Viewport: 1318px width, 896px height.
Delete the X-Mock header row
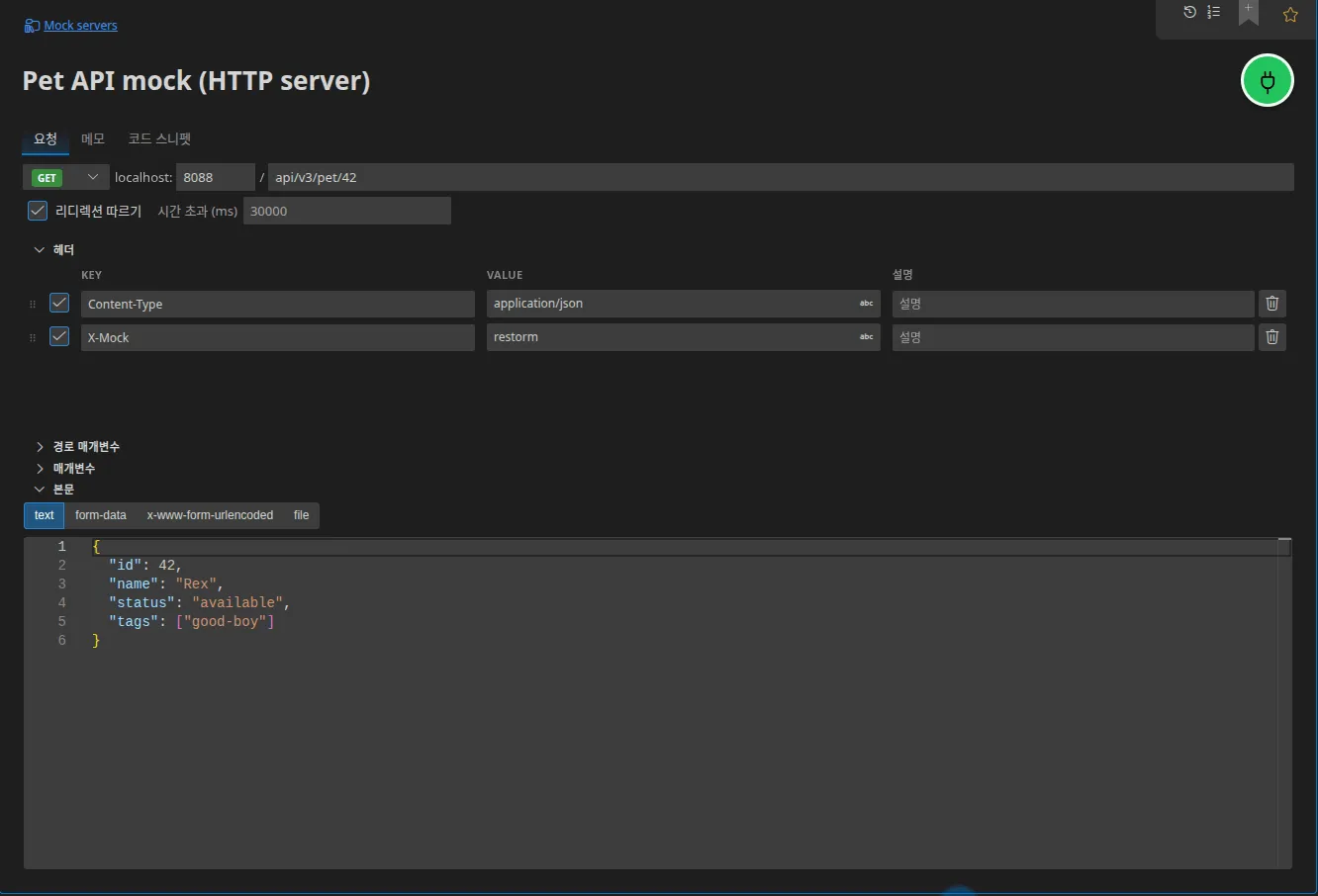click(1272, 337)
